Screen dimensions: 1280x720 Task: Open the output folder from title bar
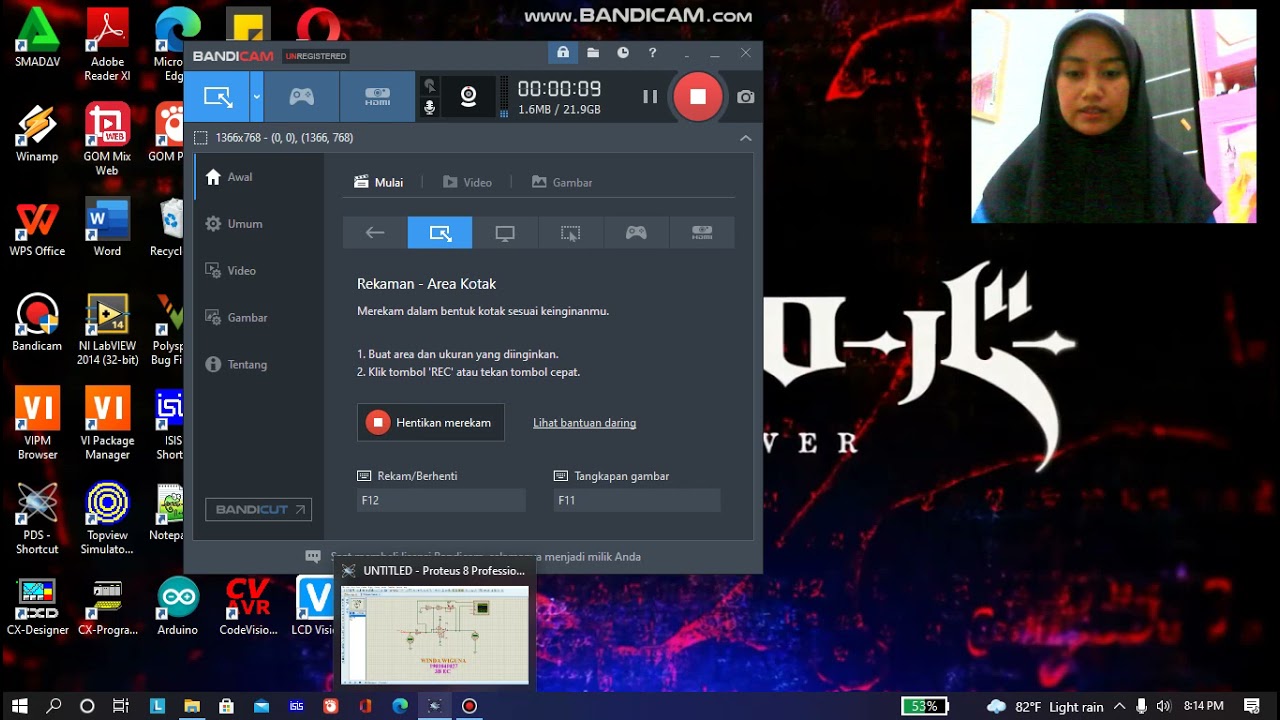(593, 53)
